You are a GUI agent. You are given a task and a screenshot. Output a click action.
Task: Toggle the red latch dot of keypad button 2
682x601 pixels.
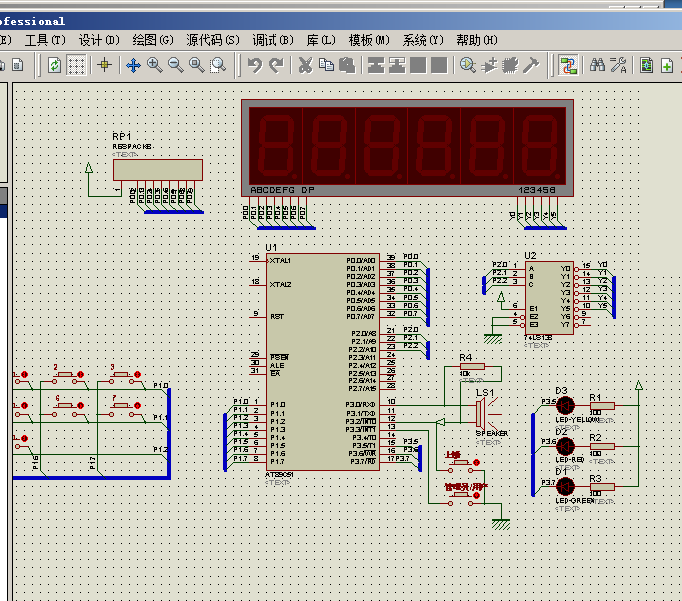[x=80, y=374]
